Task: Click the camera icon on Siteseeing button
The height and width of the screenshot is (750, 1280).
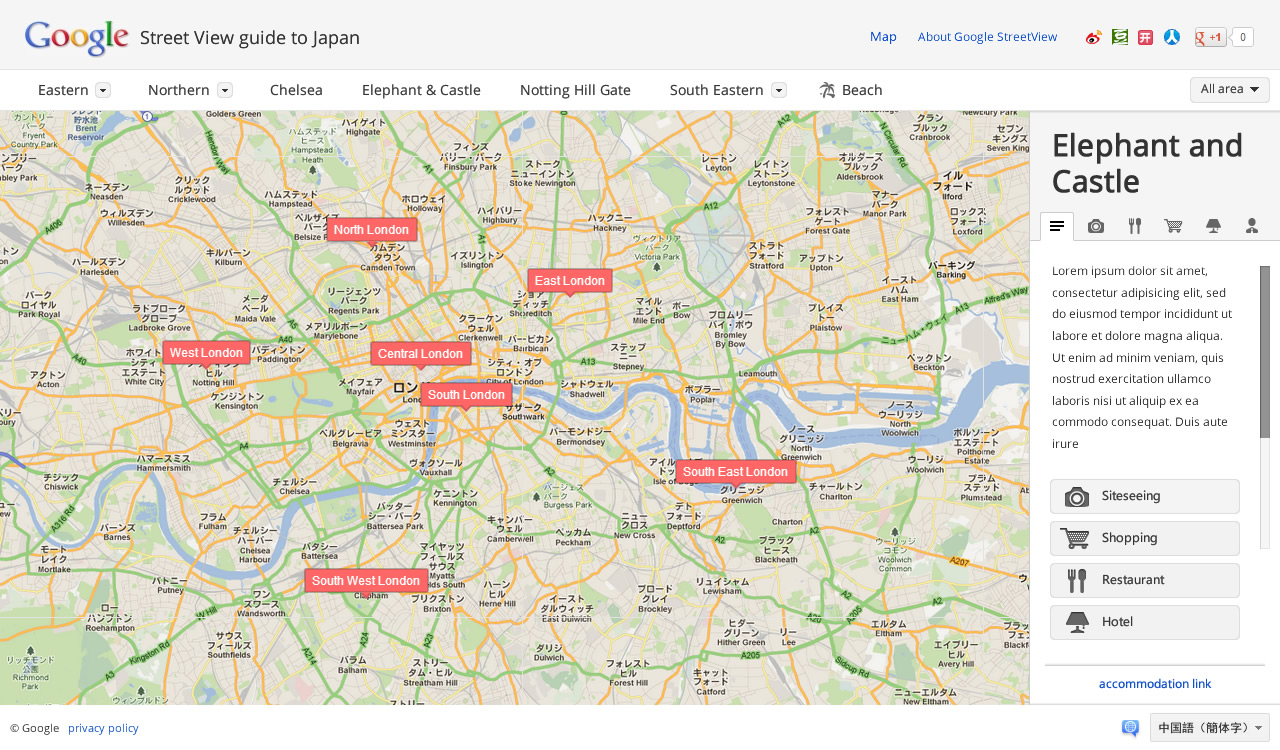Action: tap(1077, 497)
